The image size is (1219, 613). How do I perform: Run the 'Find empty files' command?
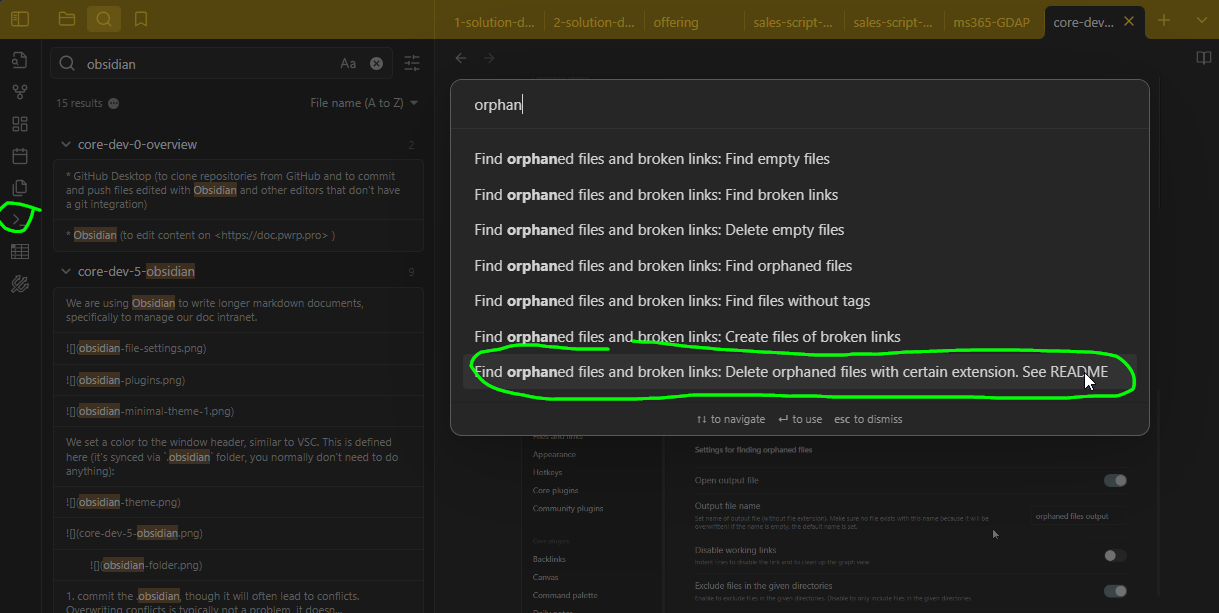pyautogui.click(x=799, y=159)
